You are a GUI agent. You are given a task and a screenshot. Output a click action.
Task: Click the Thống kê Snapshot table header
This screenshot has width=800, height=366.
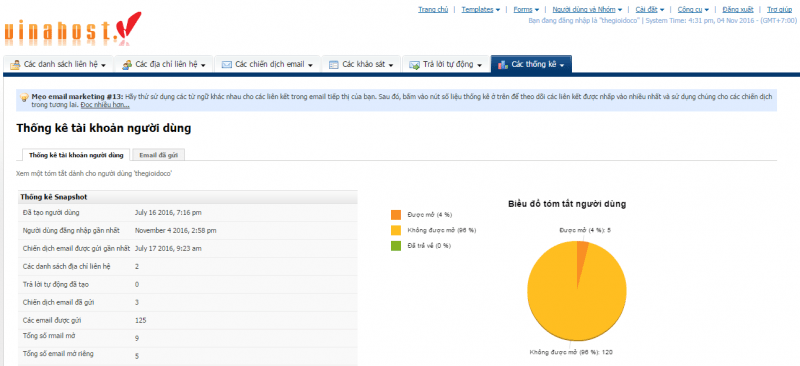pos(187,197)
